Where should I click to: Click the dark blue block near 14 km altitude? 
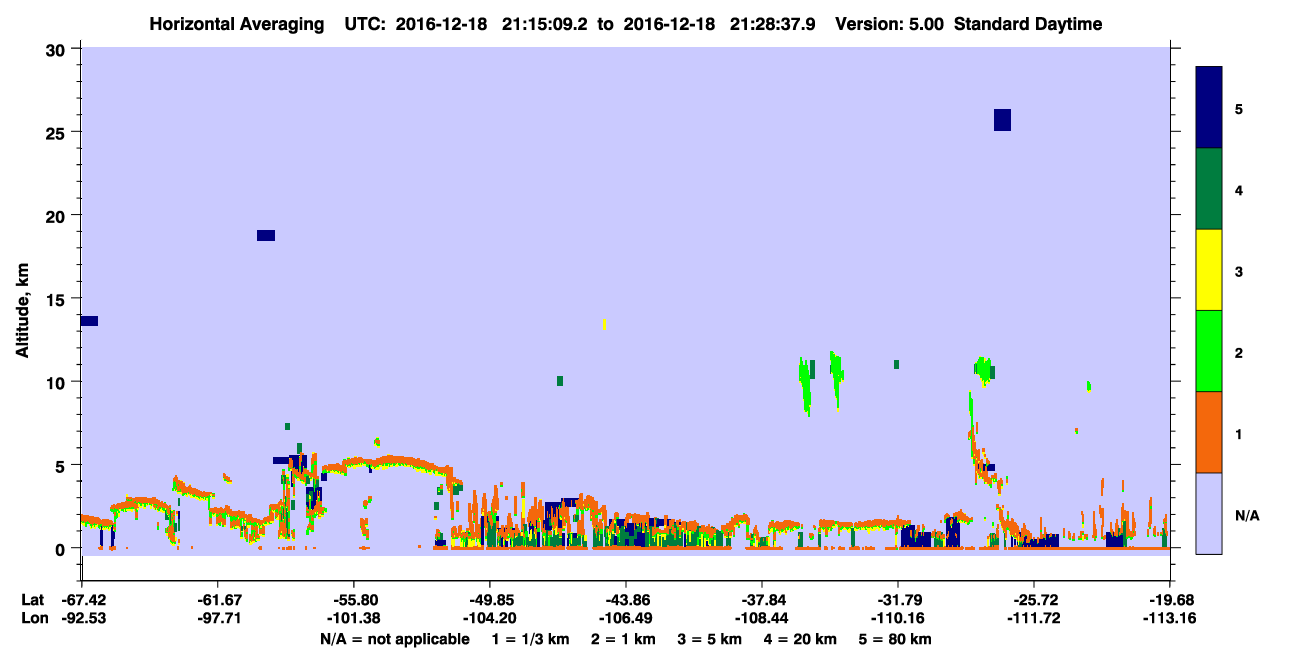click(89, 321)
